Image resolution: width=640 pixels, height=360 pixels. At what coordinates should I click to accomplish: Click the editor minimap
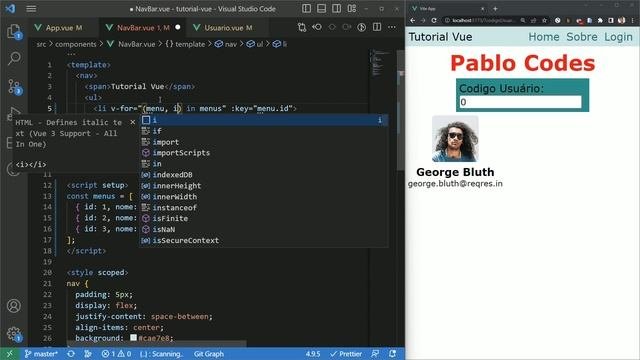click(x=382, y=63)
